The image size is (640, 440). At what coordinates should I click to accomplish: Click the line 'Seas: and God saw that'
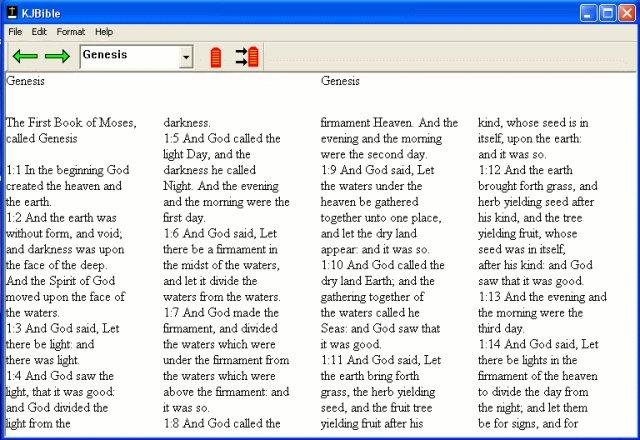click(x=380, y=329)
